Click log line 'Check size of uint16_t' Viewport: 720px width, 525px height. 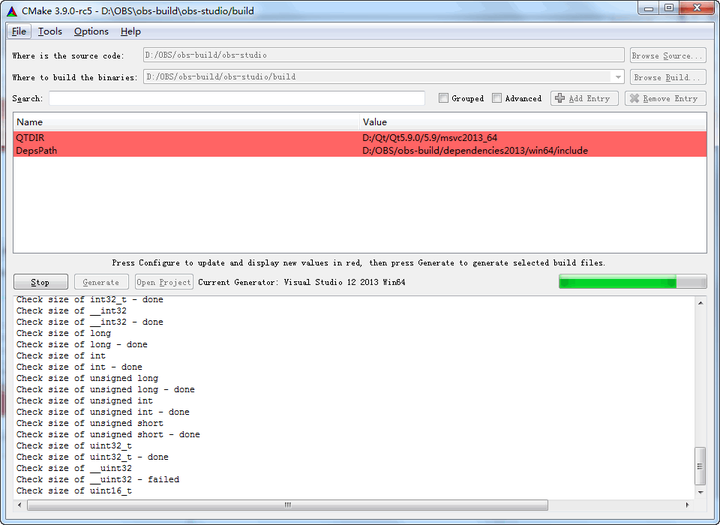pyautogui.click(x=74, y=491)
